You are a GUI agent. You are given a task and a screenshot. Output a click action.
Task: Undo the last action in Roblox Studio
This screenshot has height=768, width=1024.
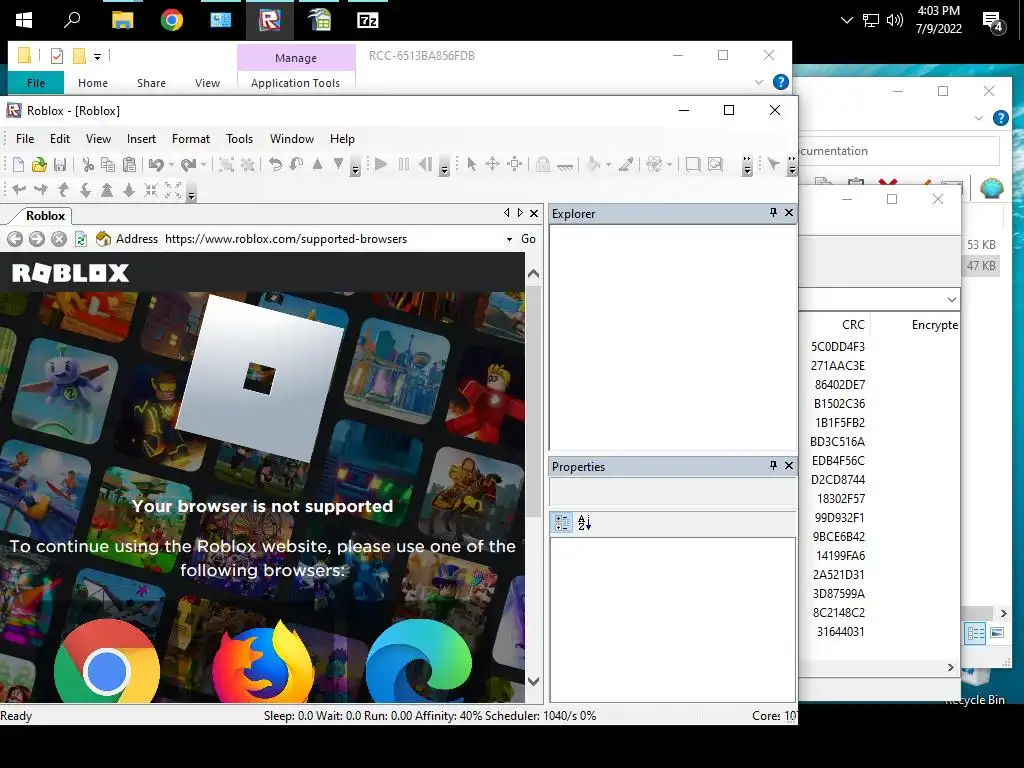pos(156,165)
